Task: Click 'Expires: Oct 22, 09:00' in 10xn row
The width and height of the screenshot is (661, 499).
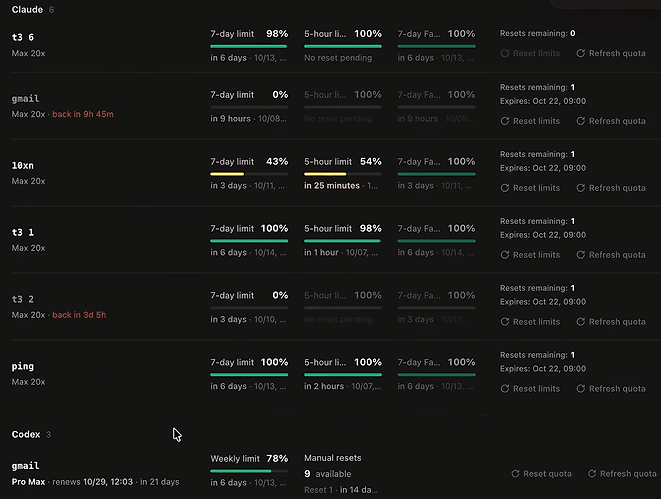Action: pos(543,168)
